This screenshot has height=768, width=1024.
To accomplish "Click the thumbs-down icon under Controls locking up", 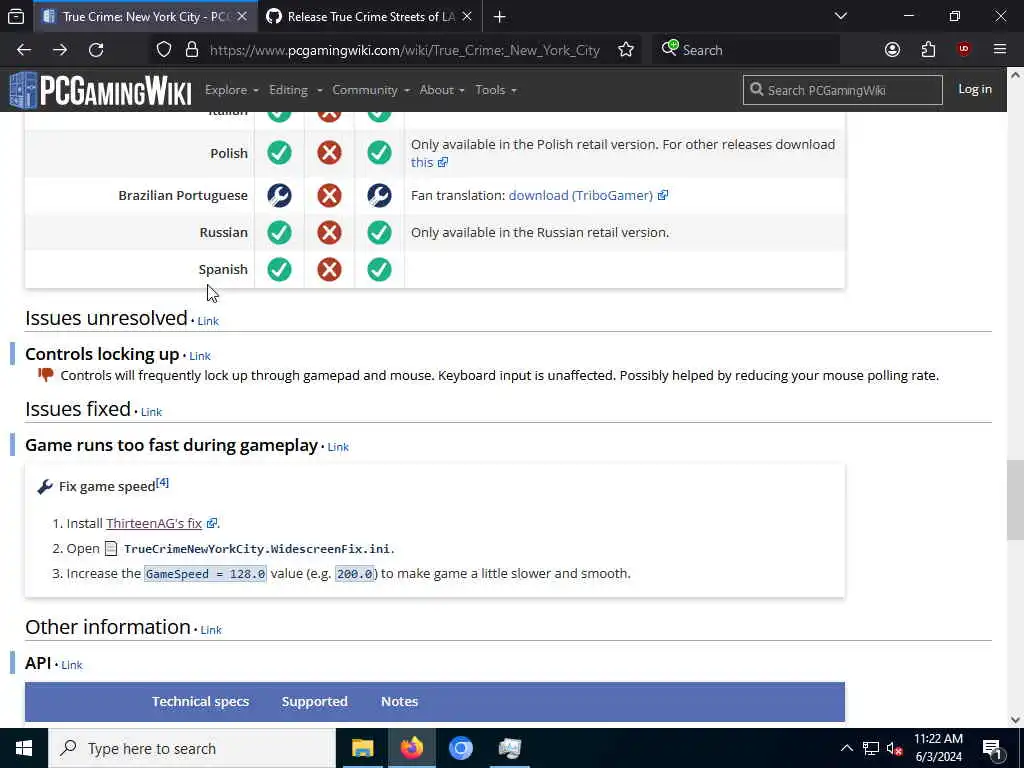I will pos(46,375).
